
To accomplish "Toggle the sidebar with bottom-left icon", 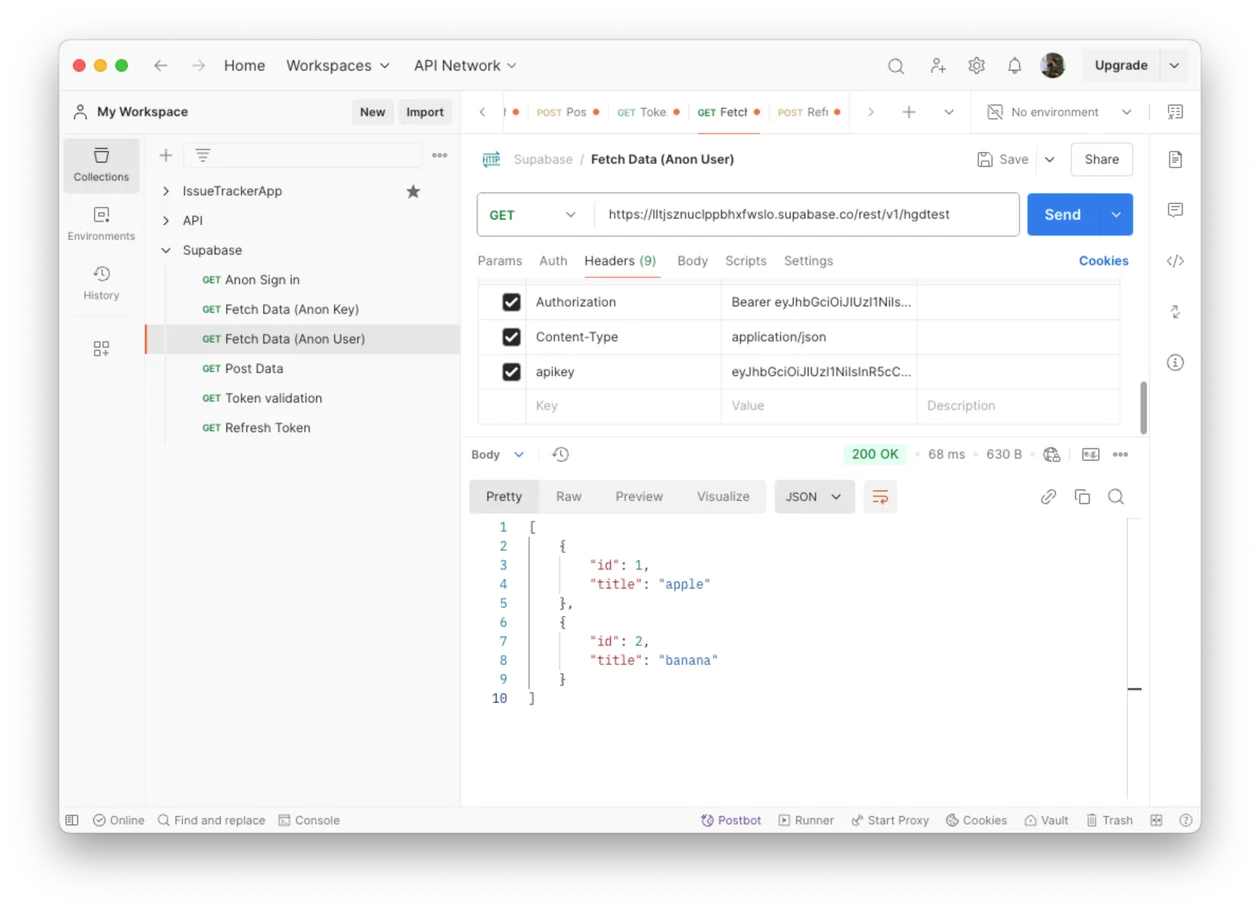I will [x=72, y=820].
